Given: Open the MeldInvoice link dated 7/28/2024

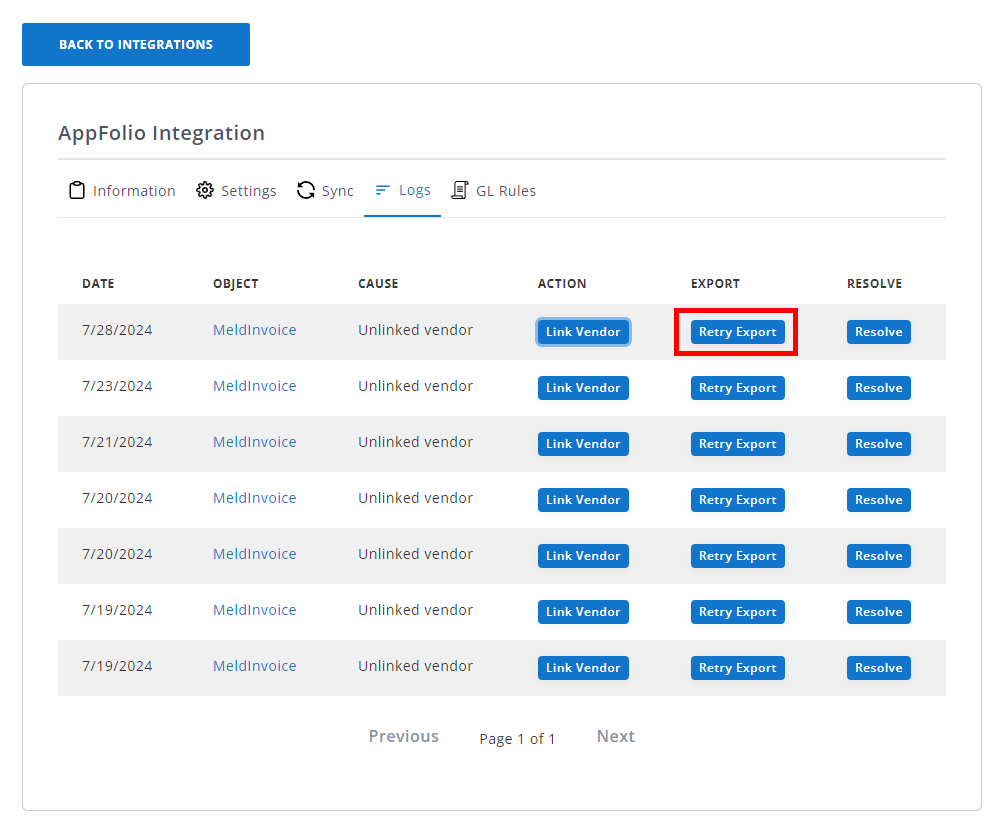Looking at the screenshot, I should (x=254, y=330).
